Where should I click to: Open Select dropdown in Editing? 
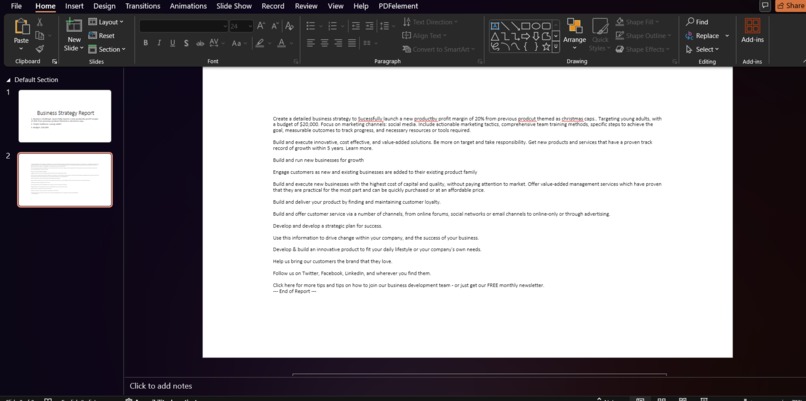pos(702,49)
